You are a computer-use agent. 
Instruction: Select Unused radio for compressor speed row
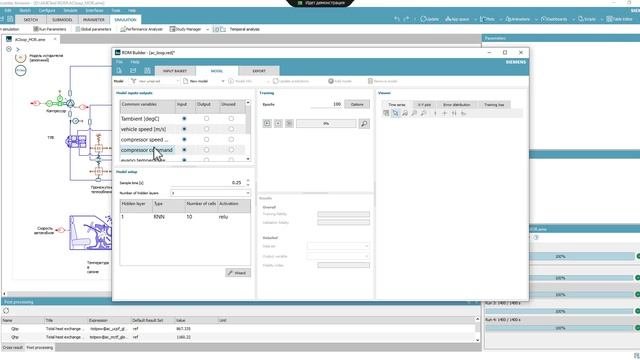[x=231, y=140]
